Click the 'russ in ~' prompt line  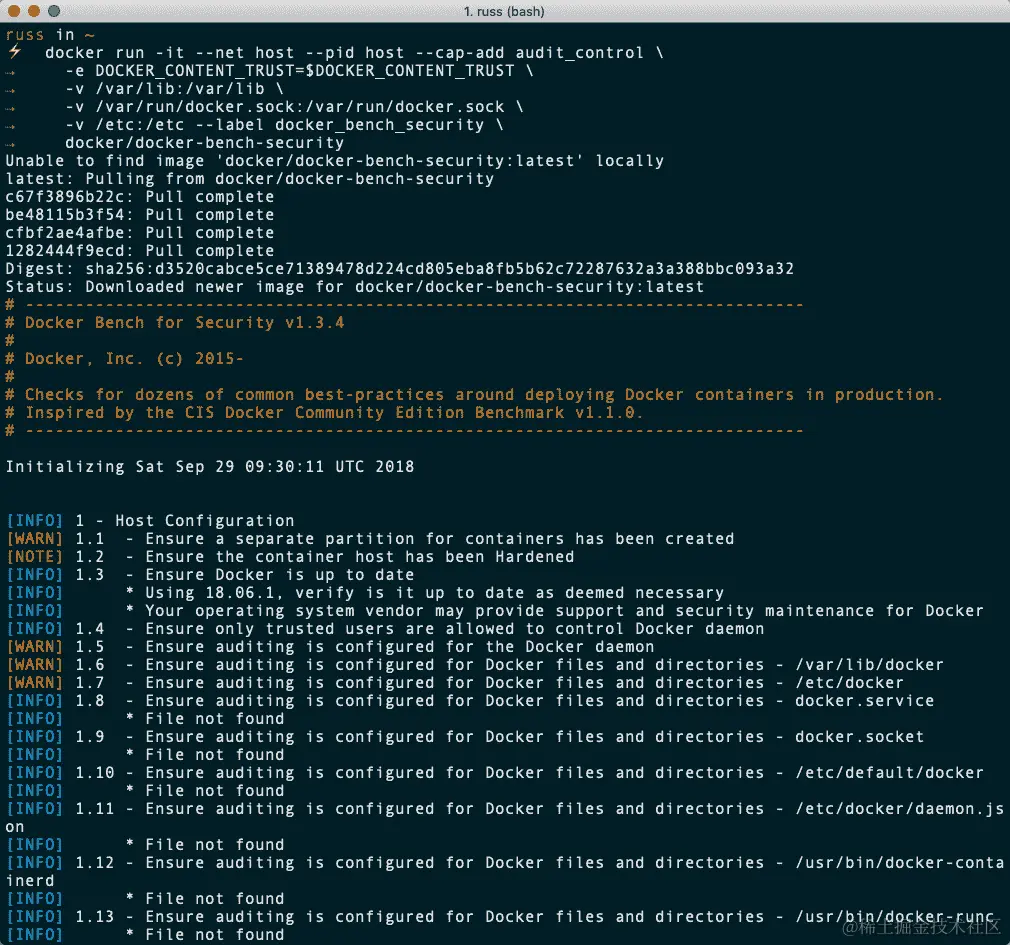point(50,35)
